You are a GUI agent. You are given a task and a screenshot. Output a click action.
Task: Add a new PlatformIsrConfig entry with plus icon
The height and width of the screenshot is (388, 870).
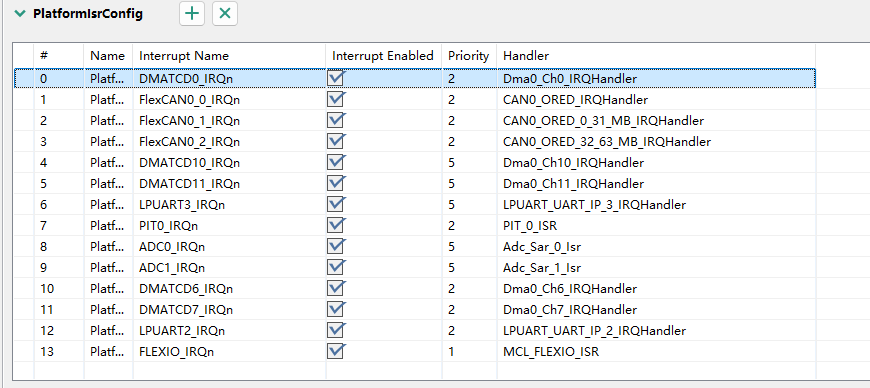pos(192,14)
